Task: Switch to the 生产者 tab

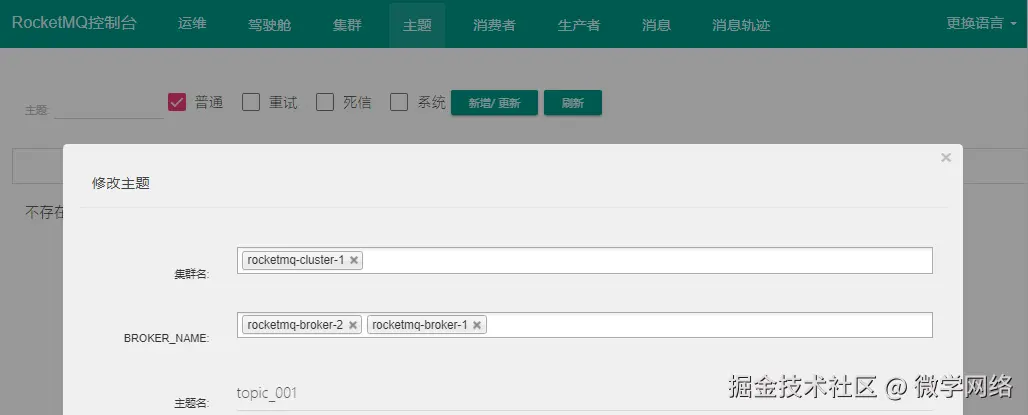Action: click(579, 24)
